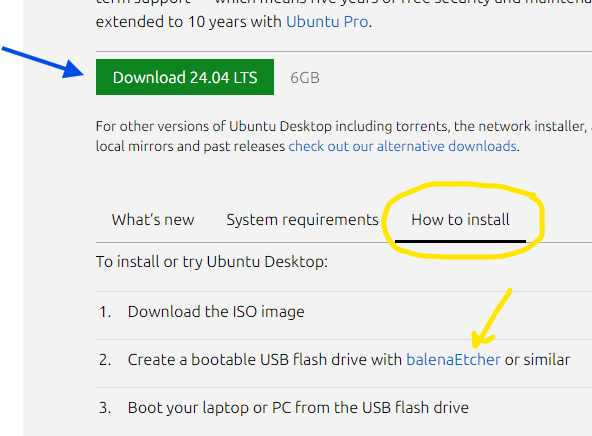Click the yellow arrow pointing at balenaEtcher
592x436 pixels.
pyautogui.click(x=491, y=318)
